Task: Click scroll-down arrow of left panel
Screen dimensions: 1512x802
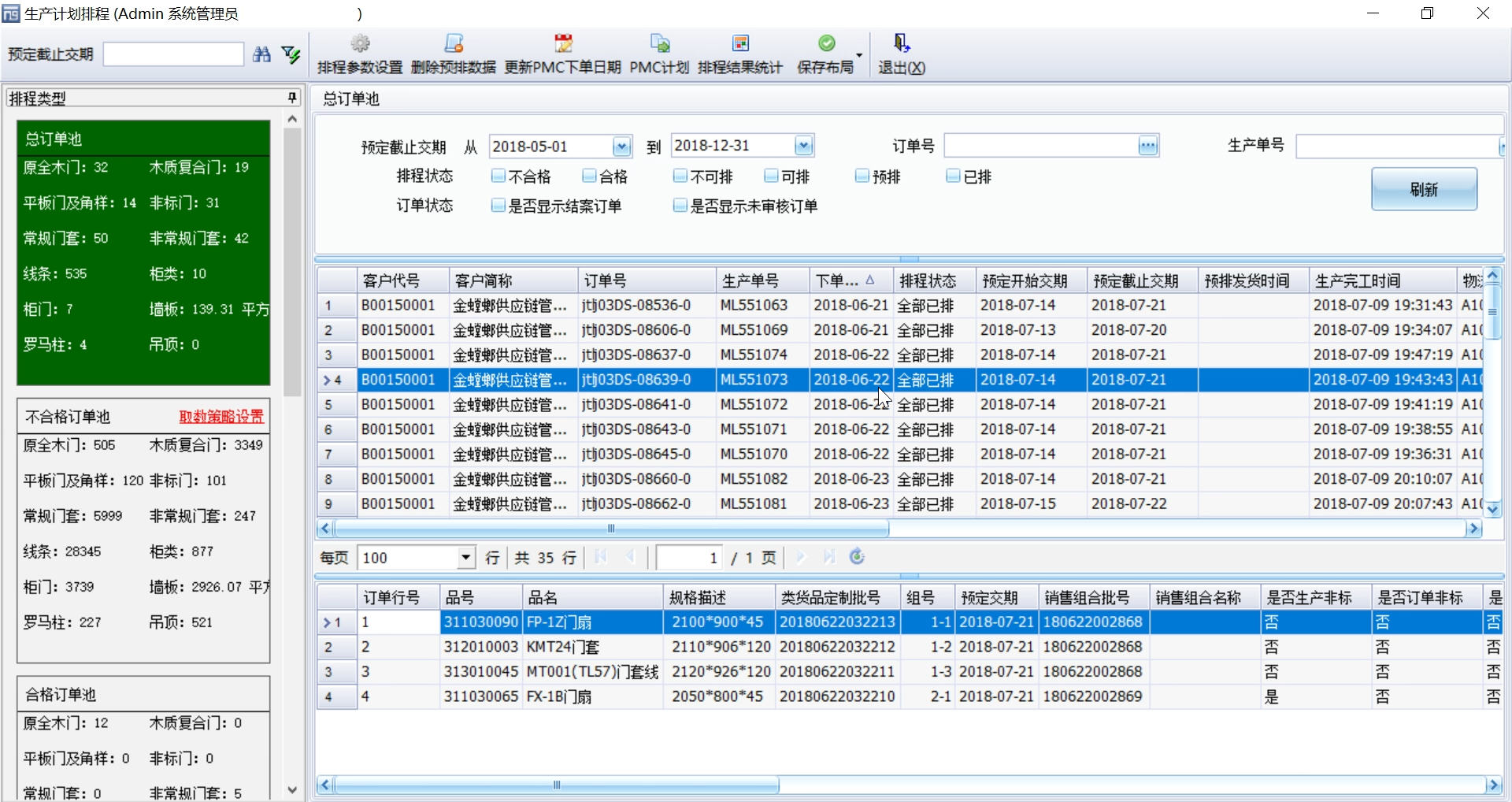Action: [x=292, y=790]
